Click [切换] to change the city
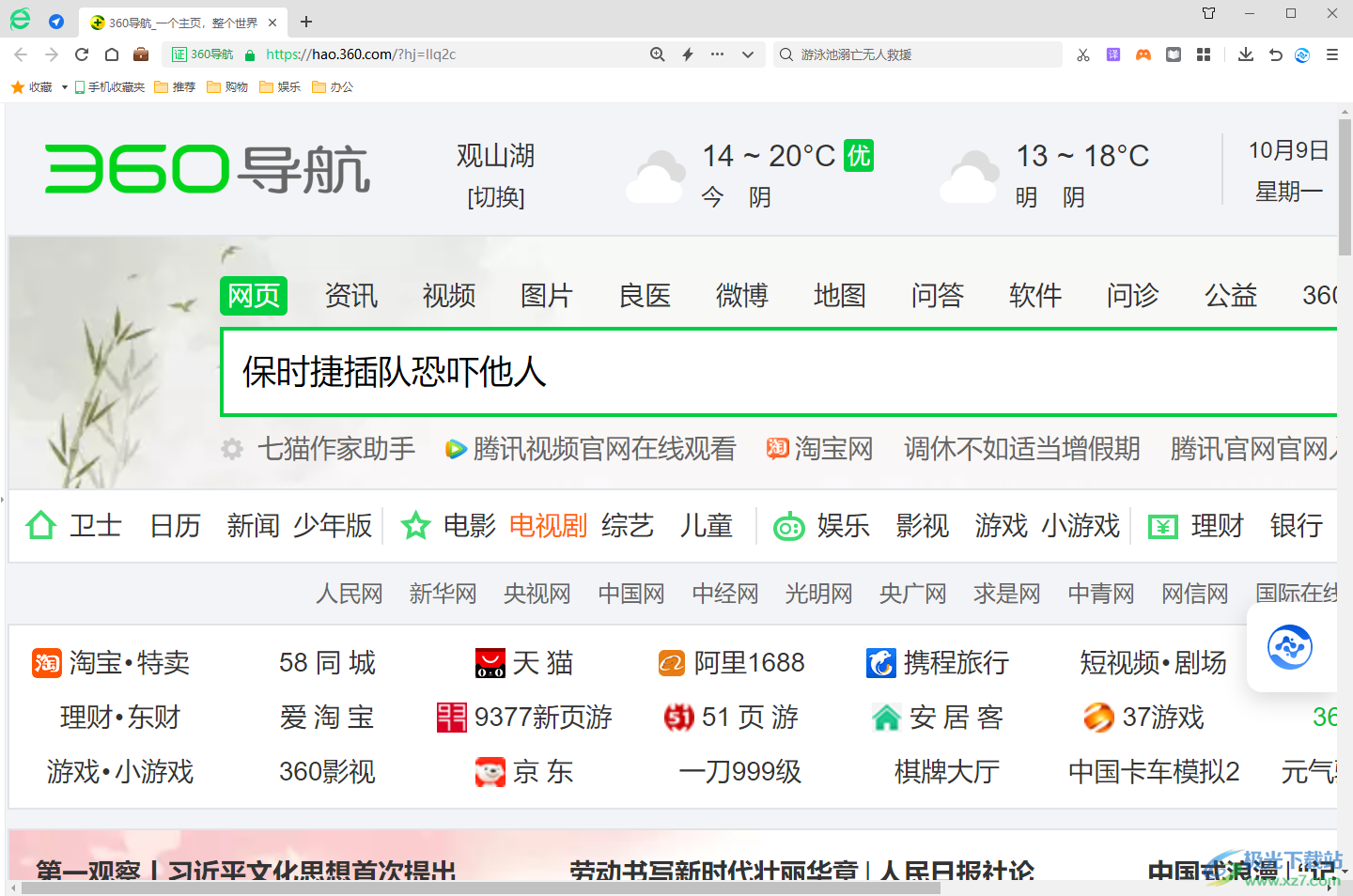Screen dimensions: 1353x896 (x=496, y=197)
